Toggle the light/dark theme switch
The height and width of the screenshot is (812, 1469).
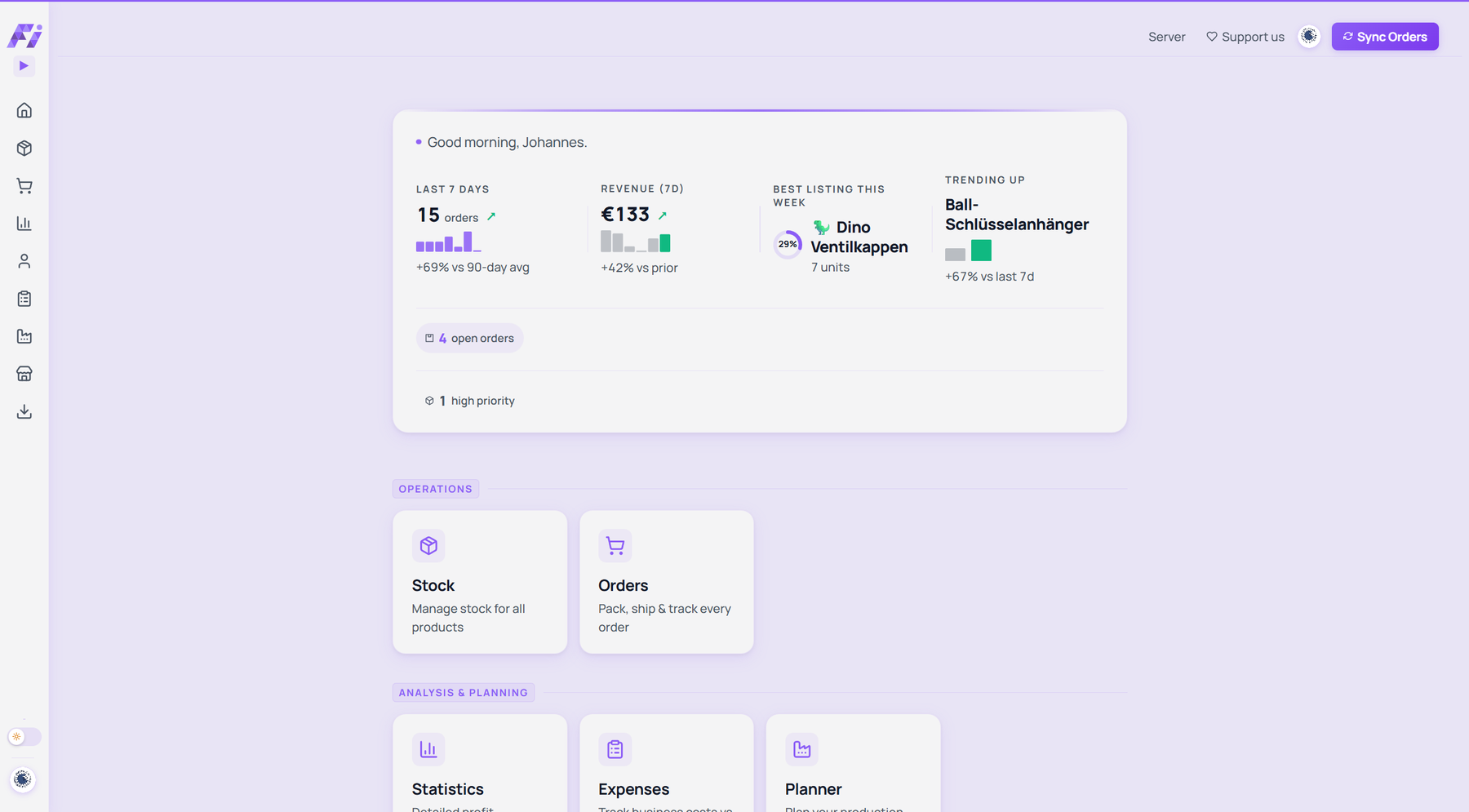tap(24, 737)
